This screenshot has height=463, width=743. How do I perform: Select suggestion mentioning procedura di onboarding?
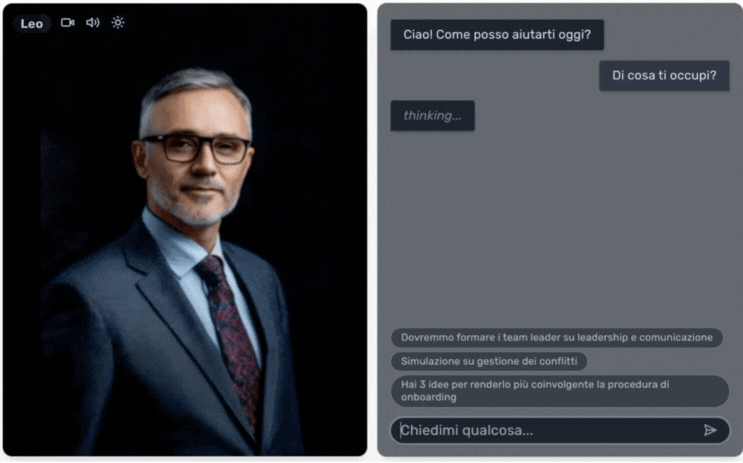560,391
